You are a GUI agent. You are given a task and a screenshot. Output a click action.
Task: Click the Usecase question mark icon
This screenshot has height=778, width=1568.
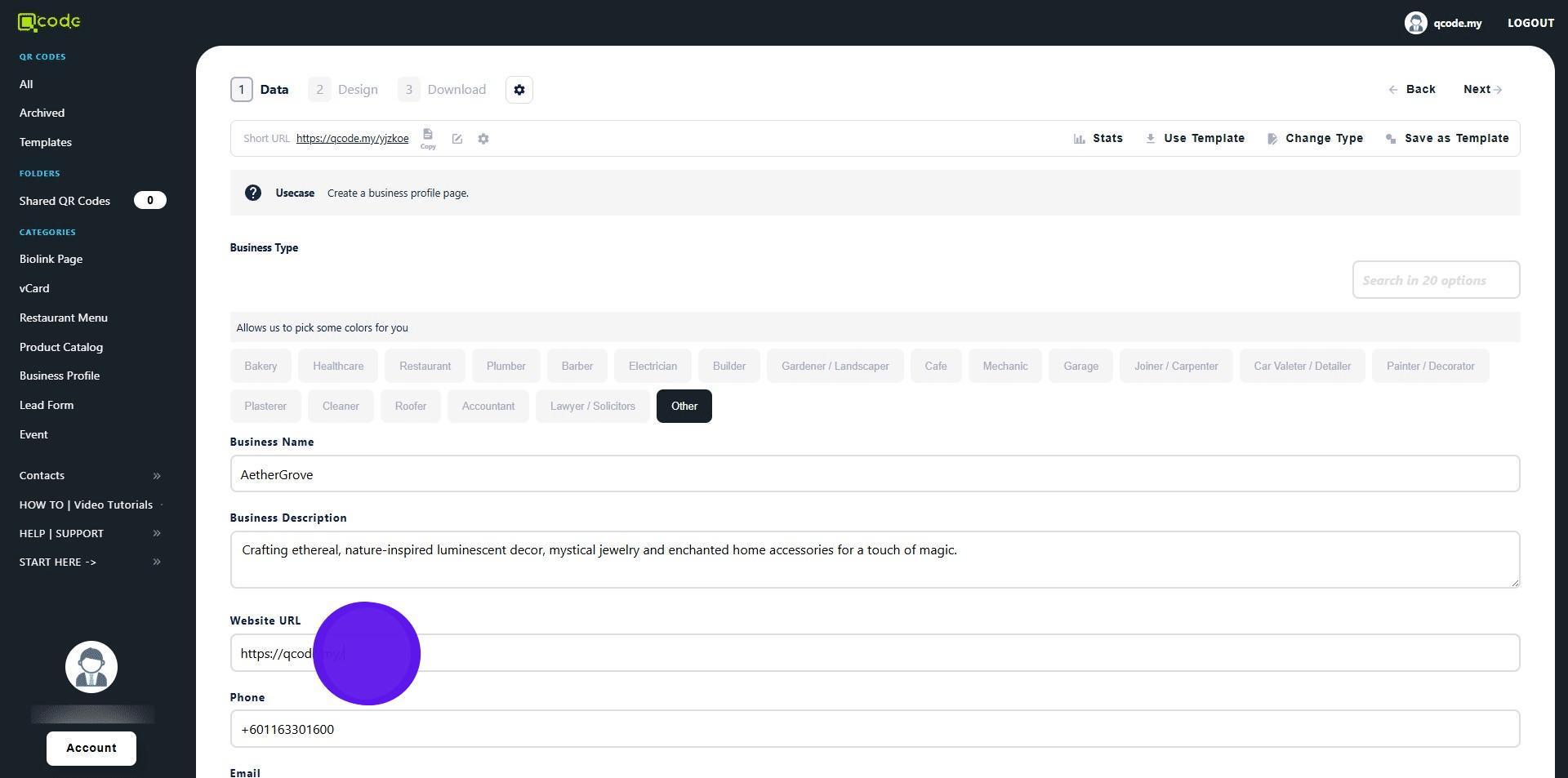coord(253,193)
